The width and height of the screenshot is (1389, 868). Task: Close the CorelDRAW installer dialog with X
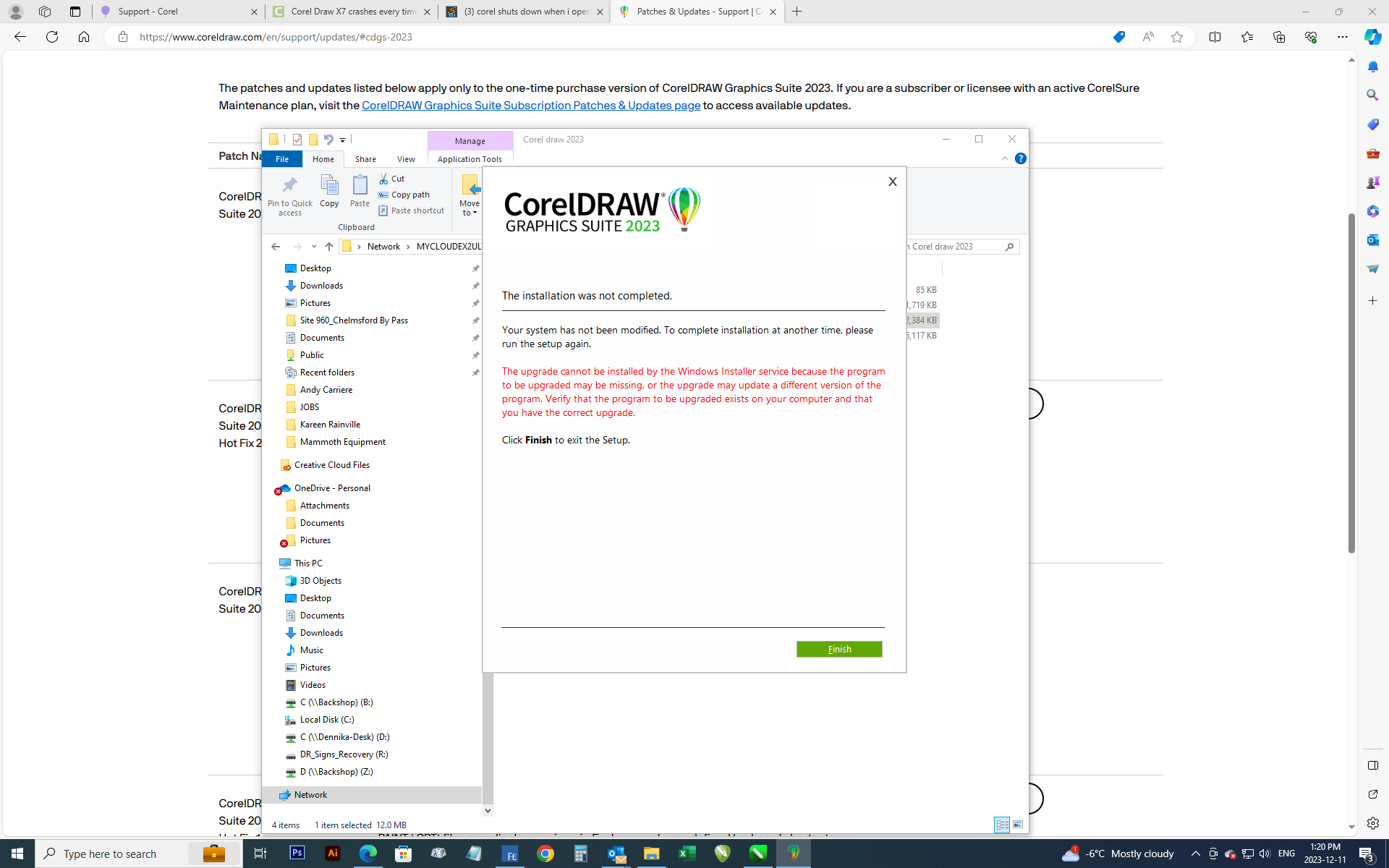pyautogui.click(x=893, y=182)
